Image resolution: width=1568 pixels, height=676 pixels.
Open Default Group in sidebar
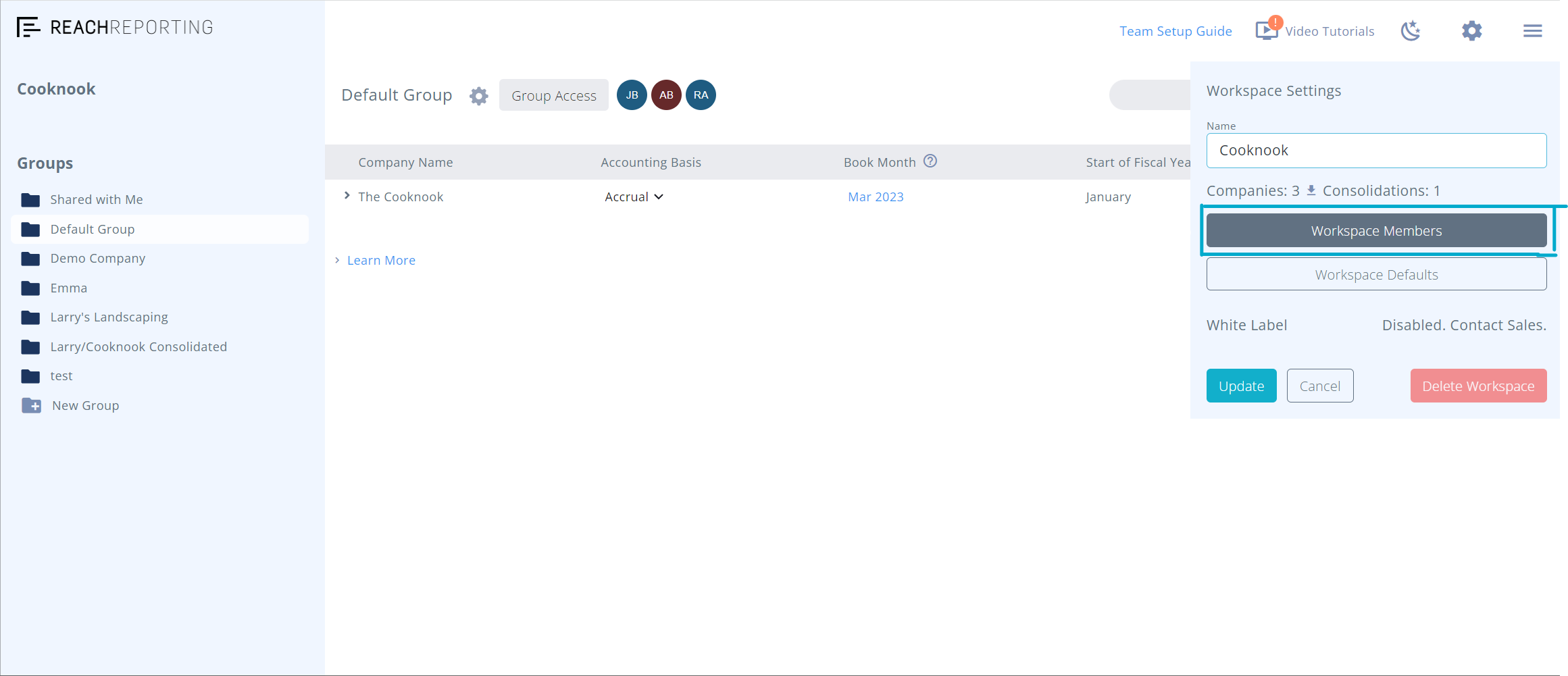coord(160,229)
